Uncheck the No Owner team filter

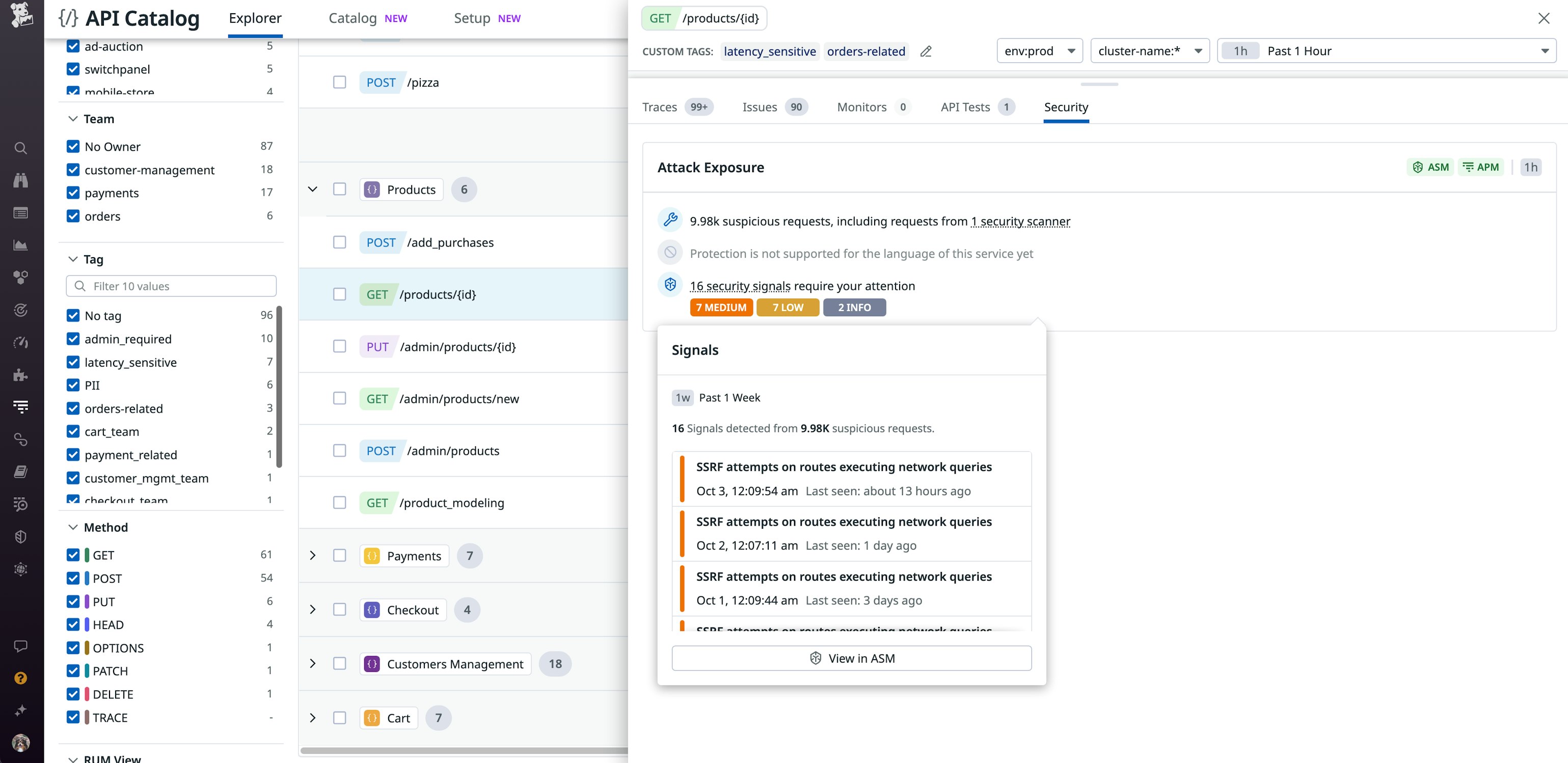[x=73, y=146]
